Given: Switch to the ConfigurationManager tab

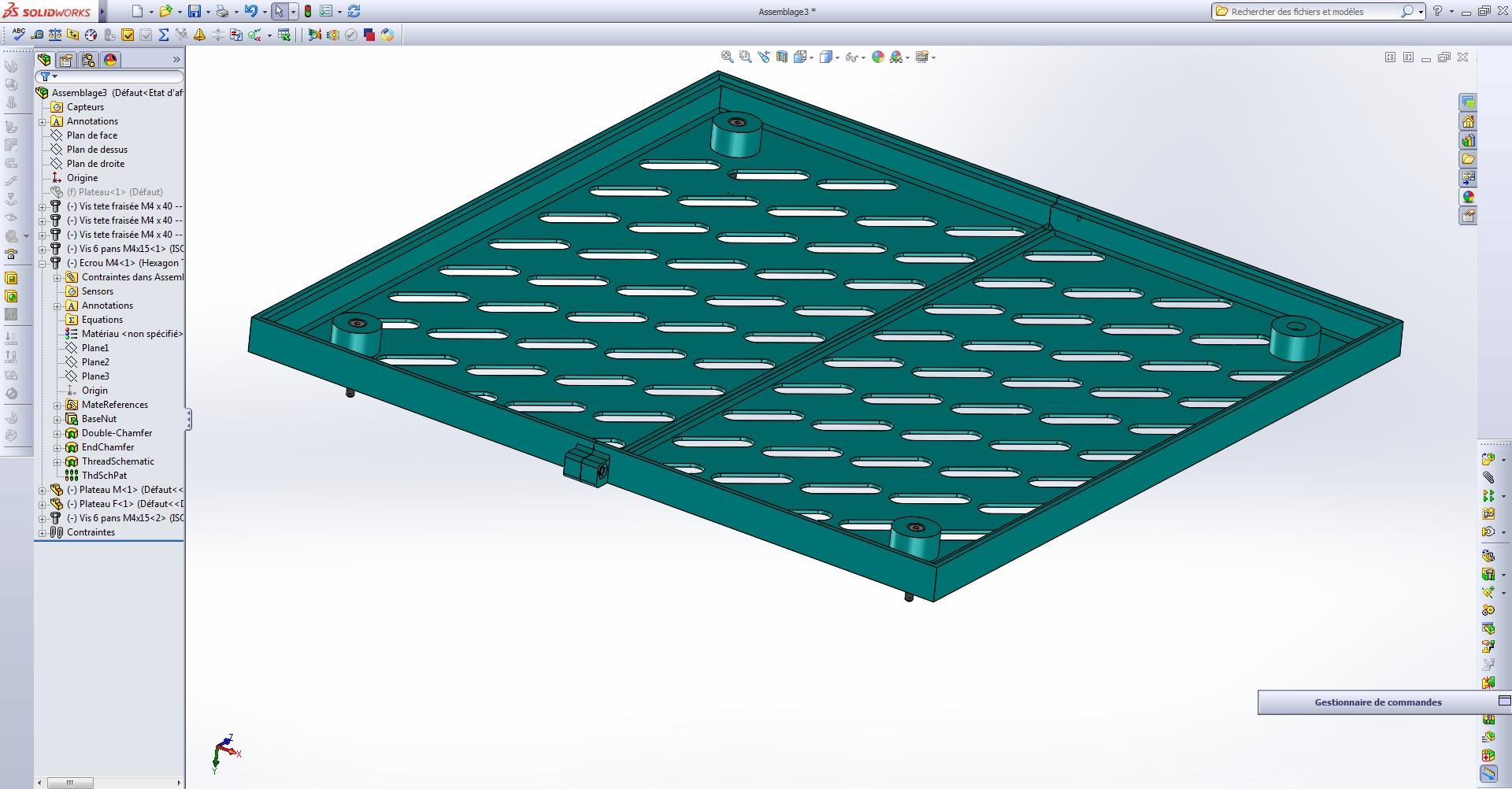Looking at the screenshot, I should 88,60.
